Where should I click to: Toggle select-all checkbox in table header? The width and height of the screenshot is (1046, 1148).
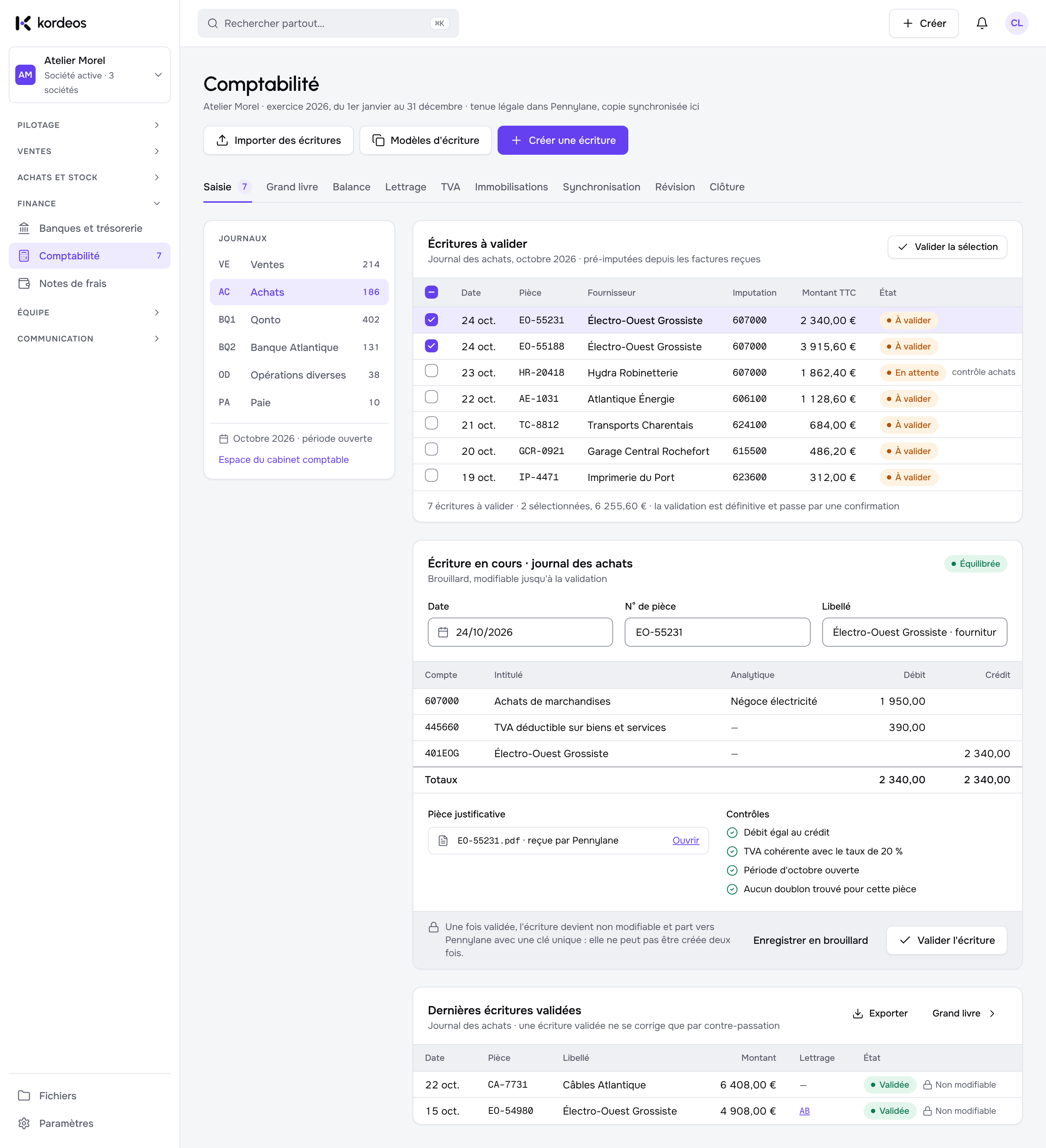coord(431,292)
